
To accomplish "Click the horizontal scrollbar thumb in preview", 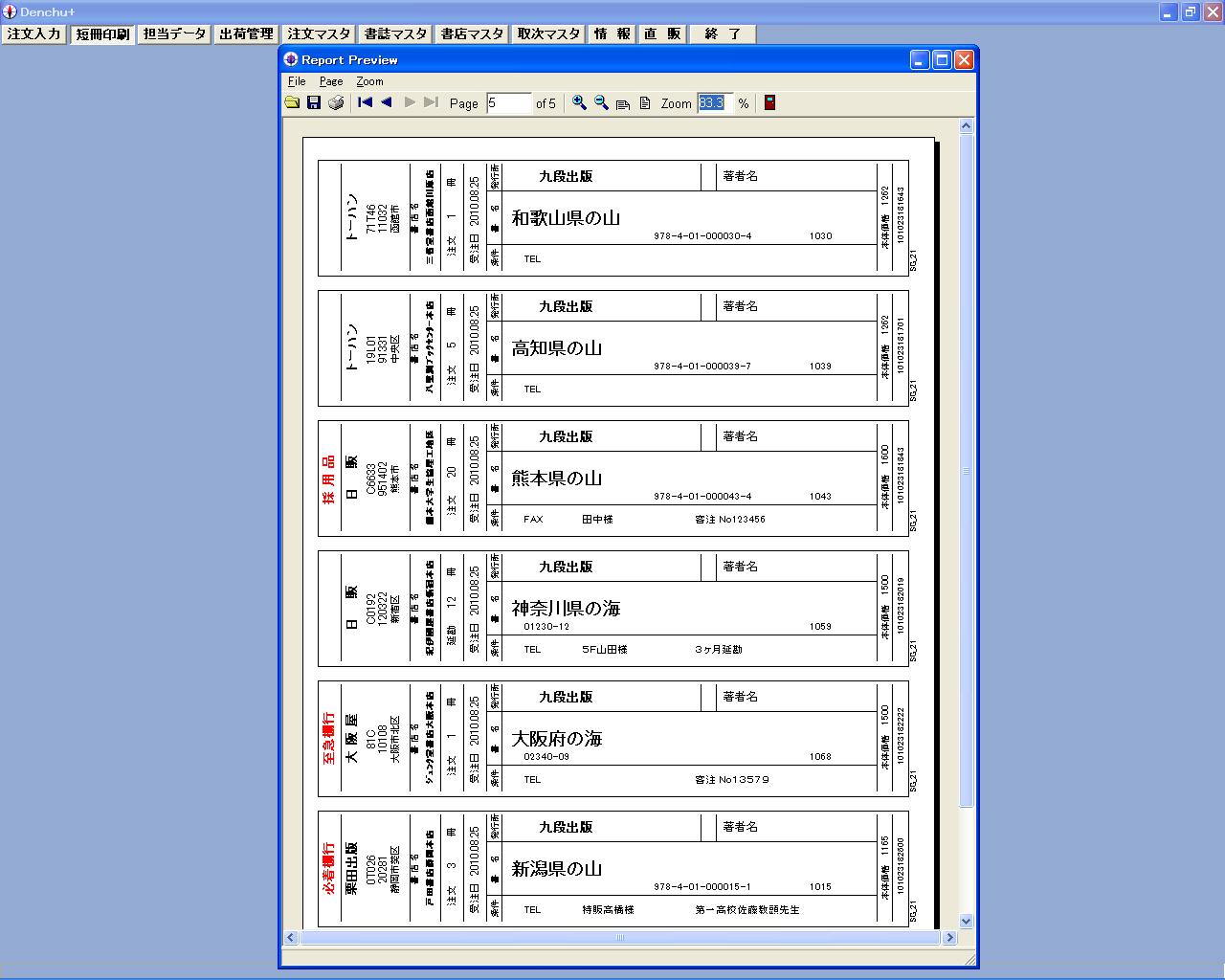I will (620, 938).
